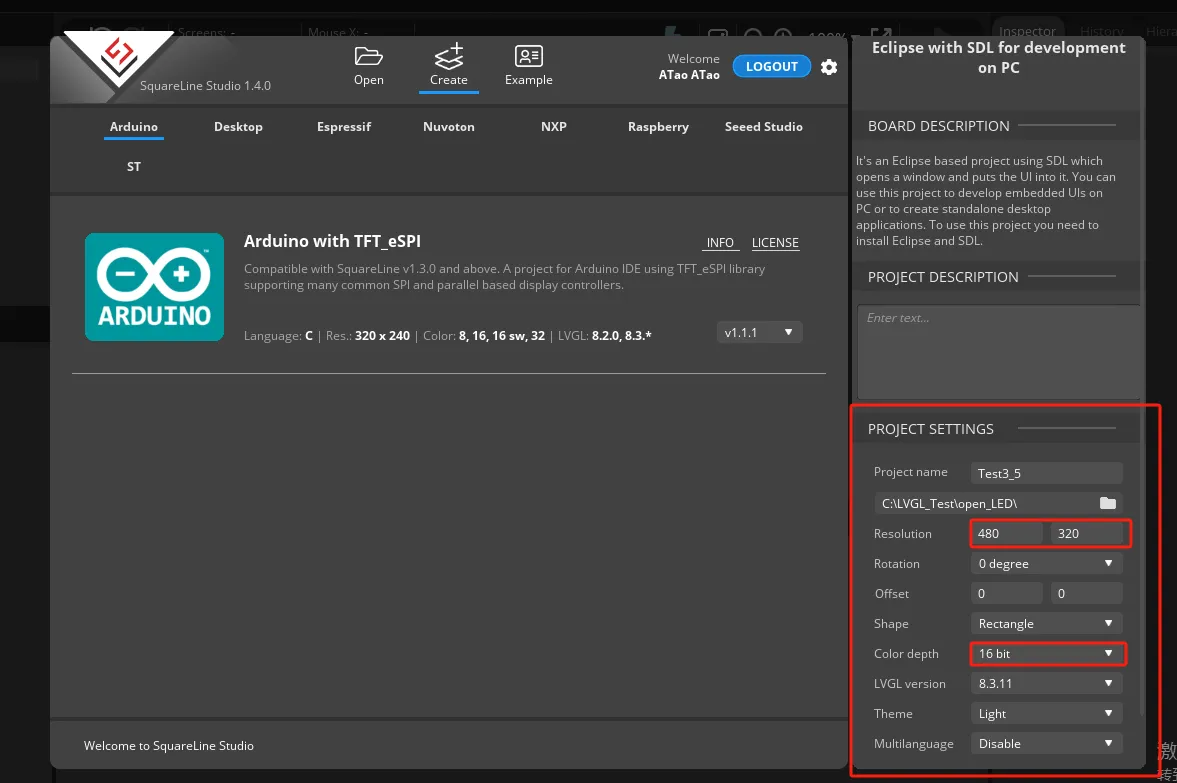Click the Project Description text area
Screen dimensions: 1177x783
(x=998, y=351)
